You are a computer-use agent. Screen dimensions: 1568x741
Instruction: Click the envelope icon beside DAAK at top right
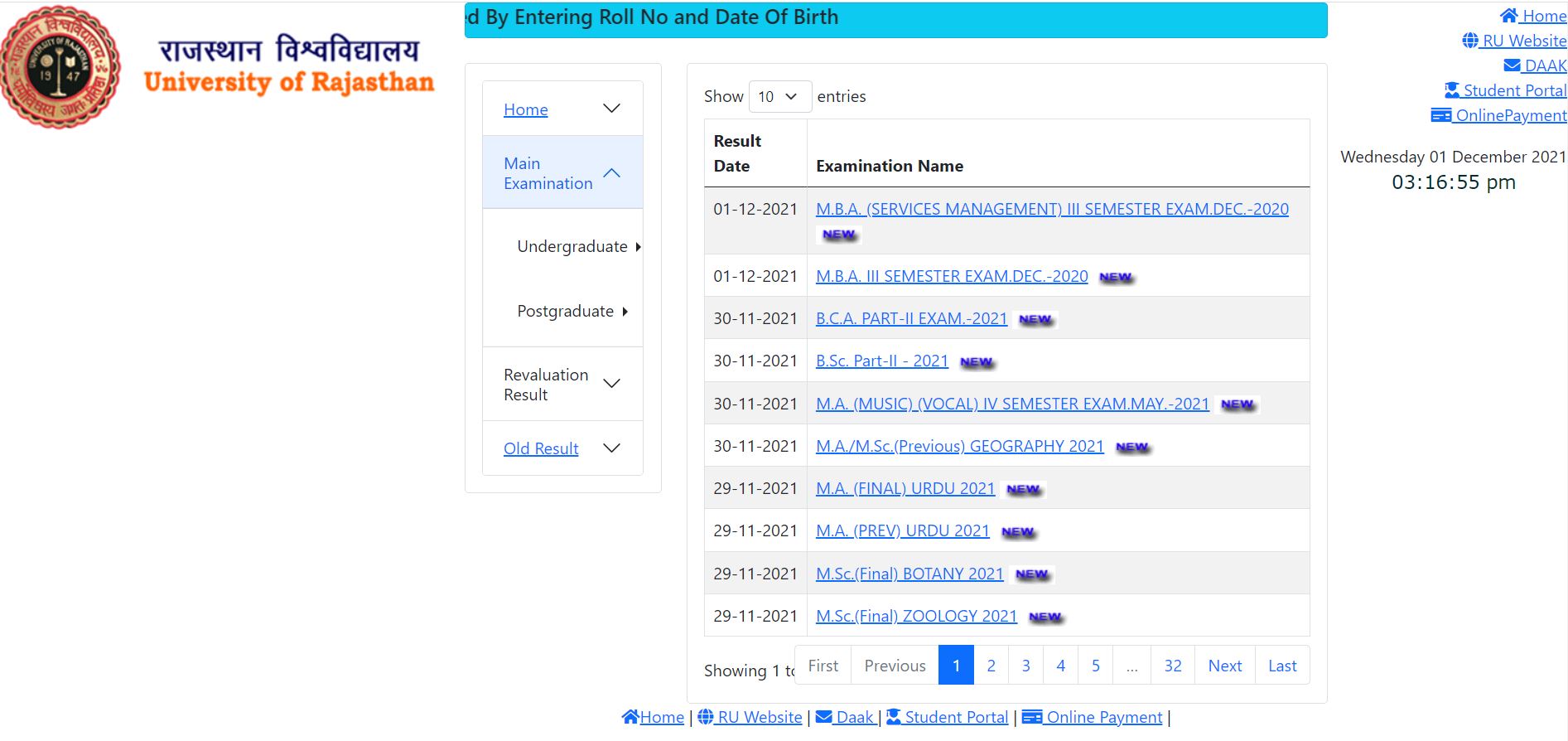click(x=1512, y=65)
